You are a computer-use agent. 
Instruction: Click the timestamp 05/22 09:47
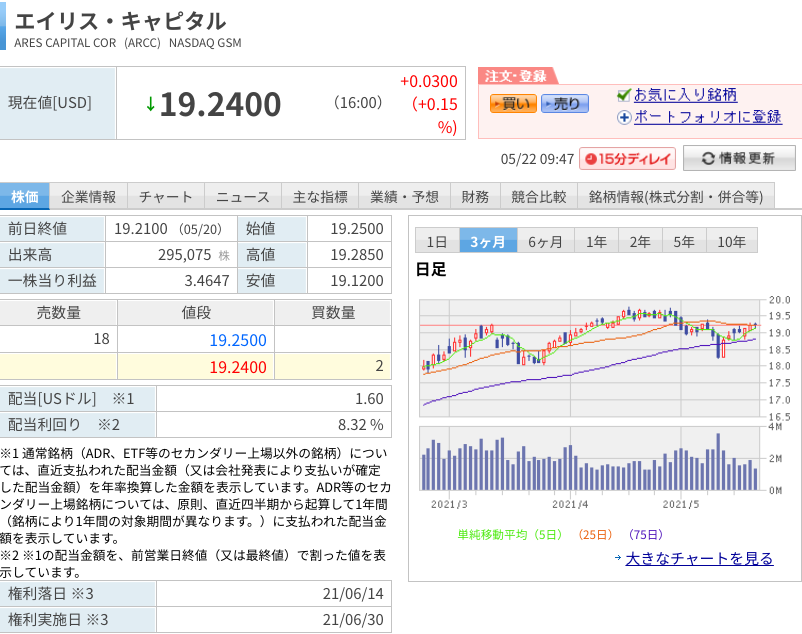coord(537,159)
